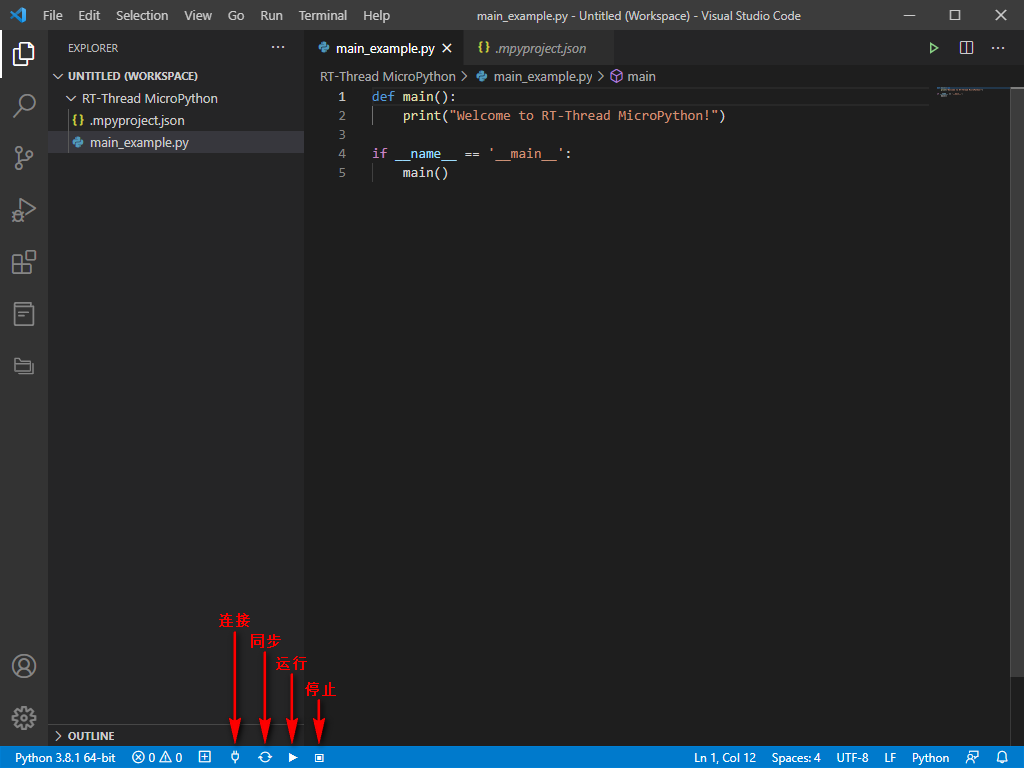
Task: Open the File menu
Action: [x=52, y=15]
